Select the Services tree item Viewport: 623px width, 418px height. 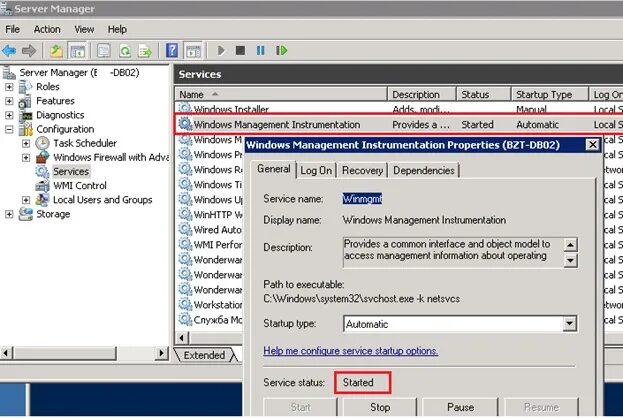pyautogui.click(x=71, y=172)
